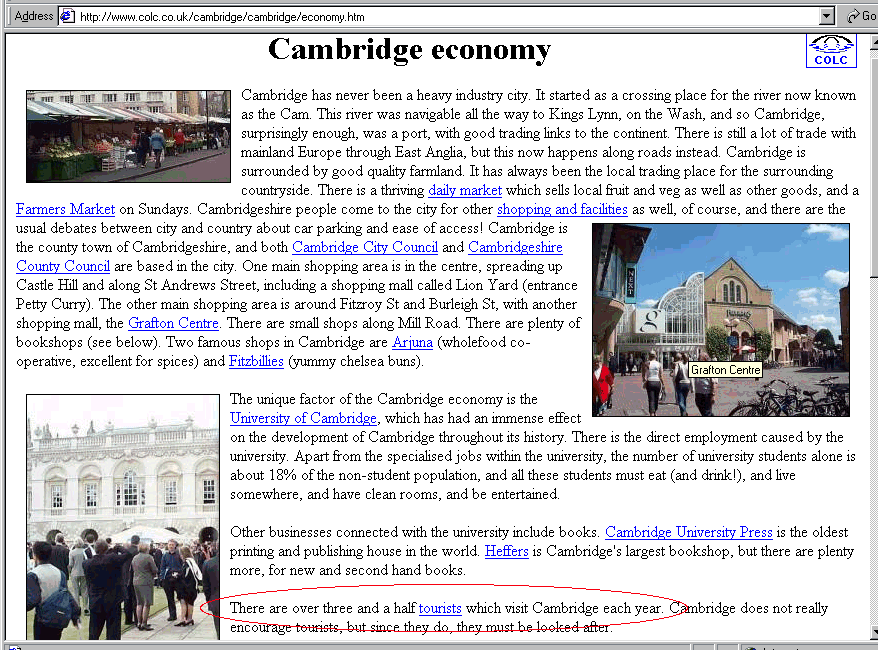Screen dimensions: 878x650
Task: Click the tourists link
Action: [440, 608]
